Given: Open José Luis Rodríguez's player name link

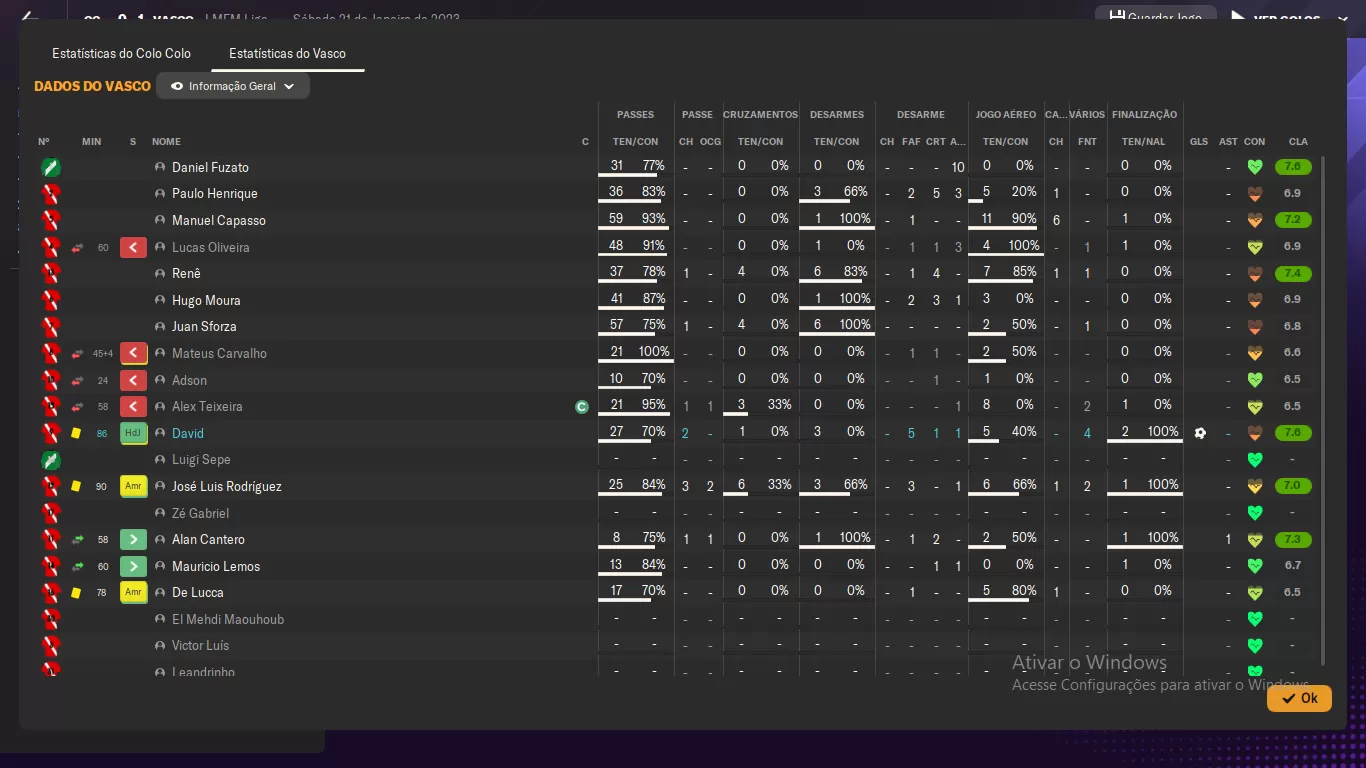Looking at the screenshot, I should click(x=227, y=486).
